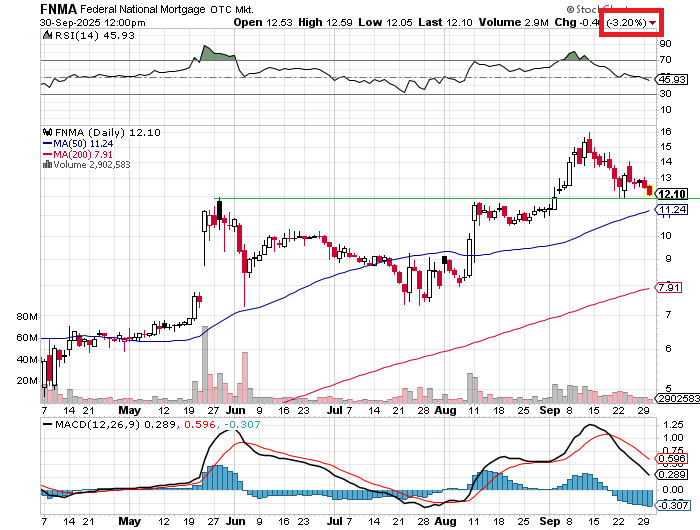Viewport: 700px width, 530px height.
Task: Click the Aug label on the price panel date axis
Action: coord(446,410)
